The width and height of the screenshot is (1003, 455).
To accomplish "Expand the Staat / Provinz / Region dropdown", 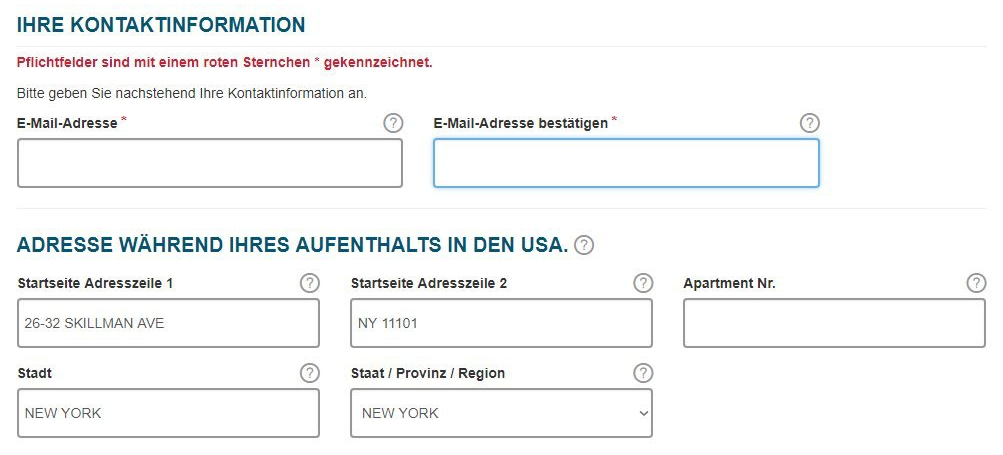I will (x=501, y=413).
